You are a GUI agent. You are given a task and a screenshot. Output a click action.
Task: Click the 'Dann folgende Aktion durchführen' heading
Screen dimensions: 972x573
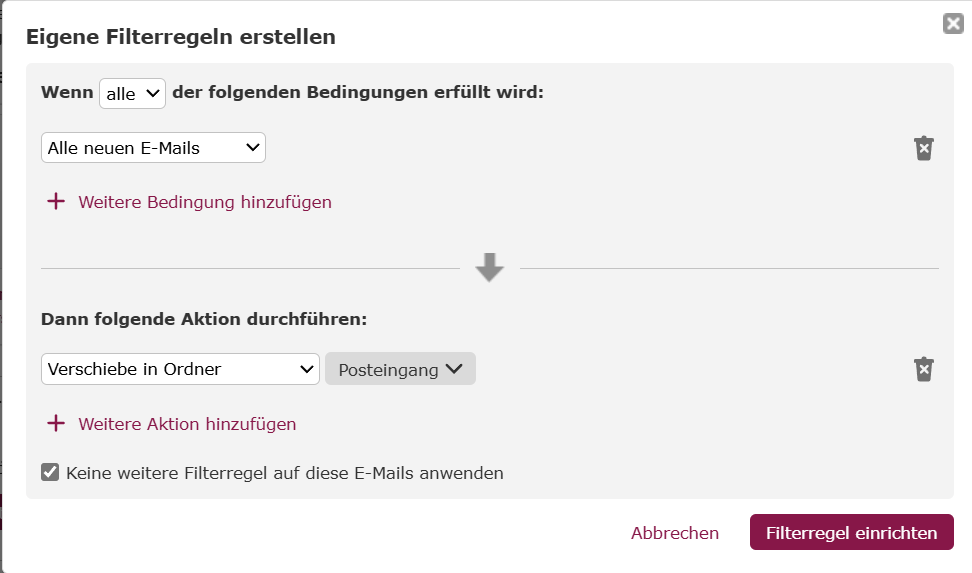click(x=204, y=320)
